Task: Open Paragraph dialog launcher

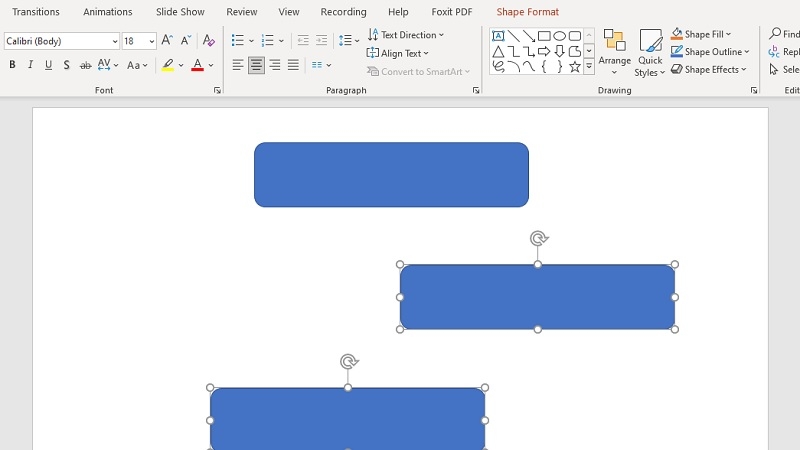Action: [x=476, y=90]
